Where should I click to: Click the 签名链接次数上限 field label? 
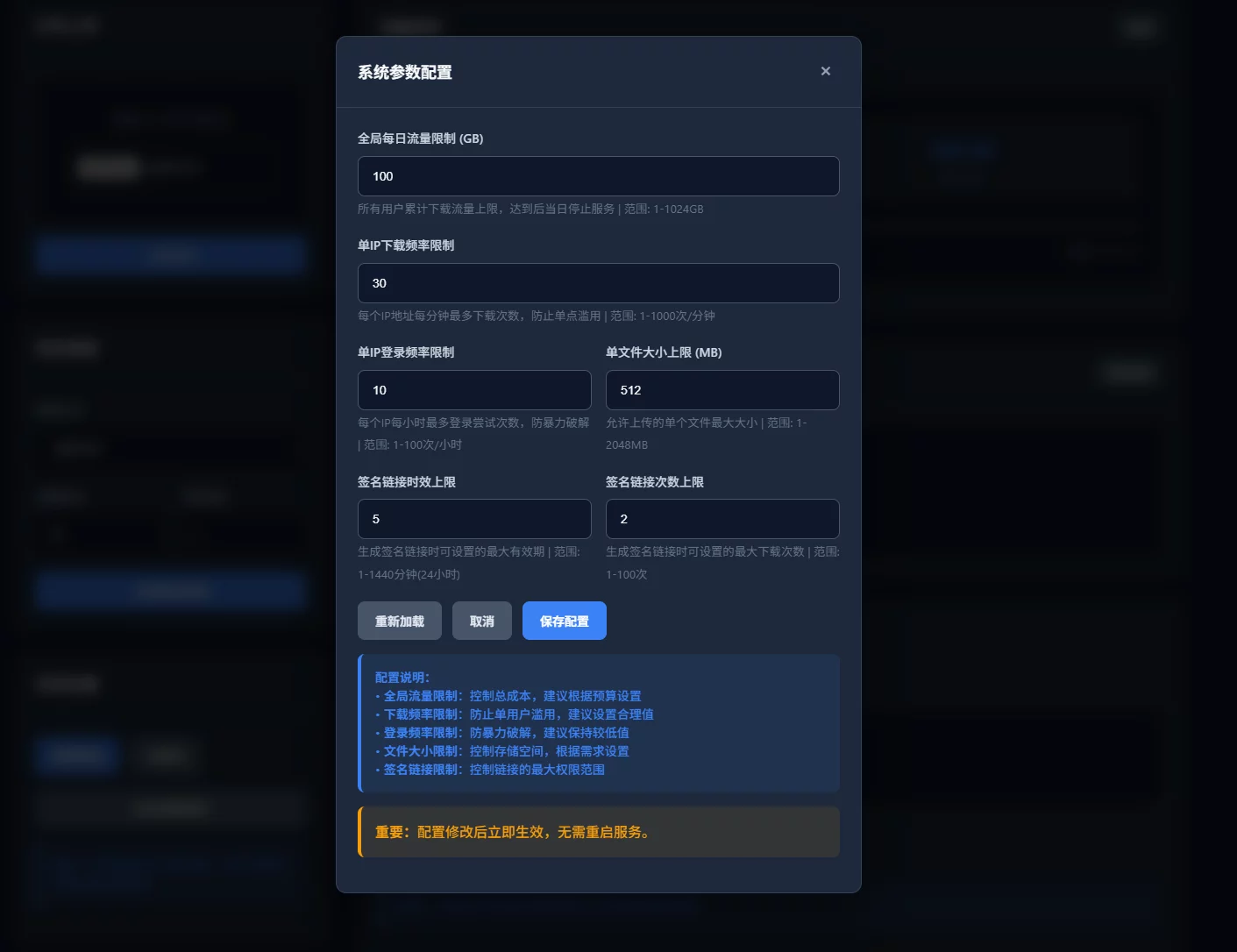tap(655, 482)
